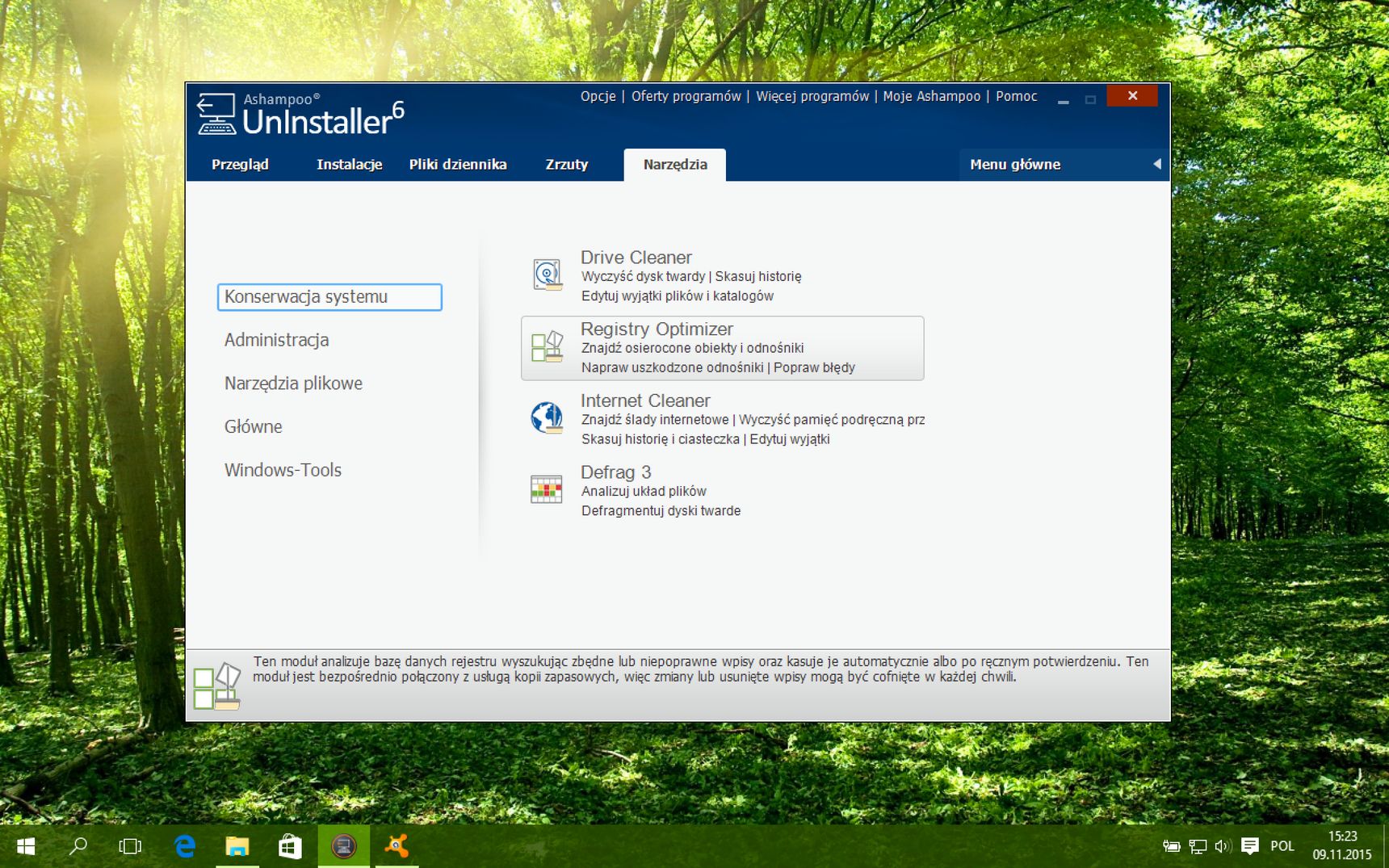This screenshot has width=1389, height=868.
Task: Open Task View on the taskbar
Action: click(x=130, y=846)
